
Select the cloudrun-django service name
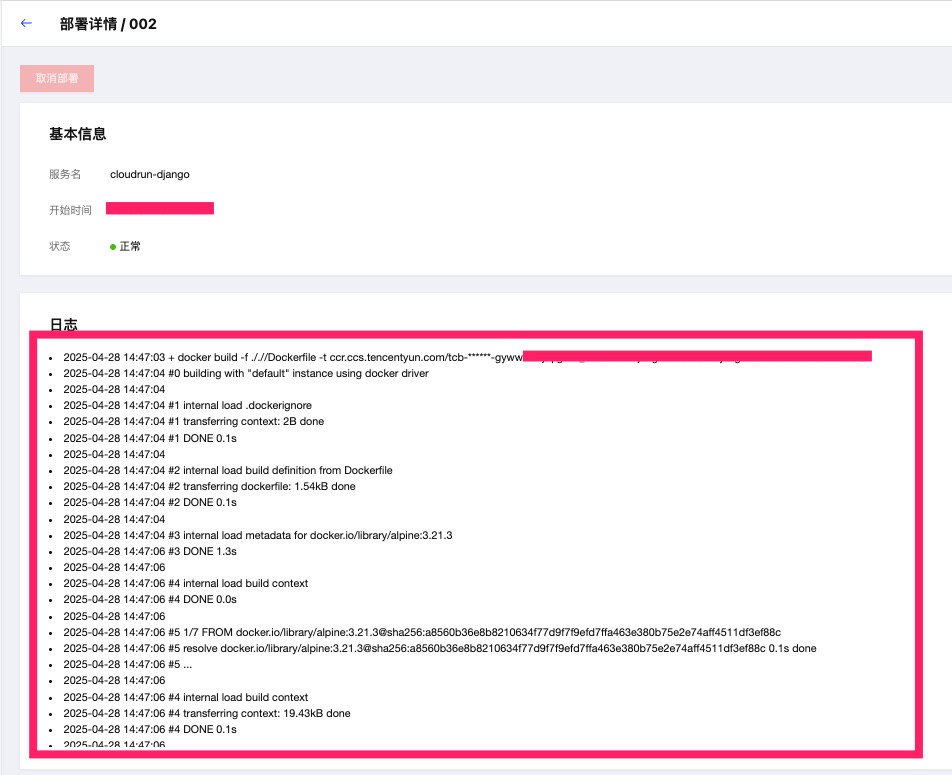click(x=149, y=174)
